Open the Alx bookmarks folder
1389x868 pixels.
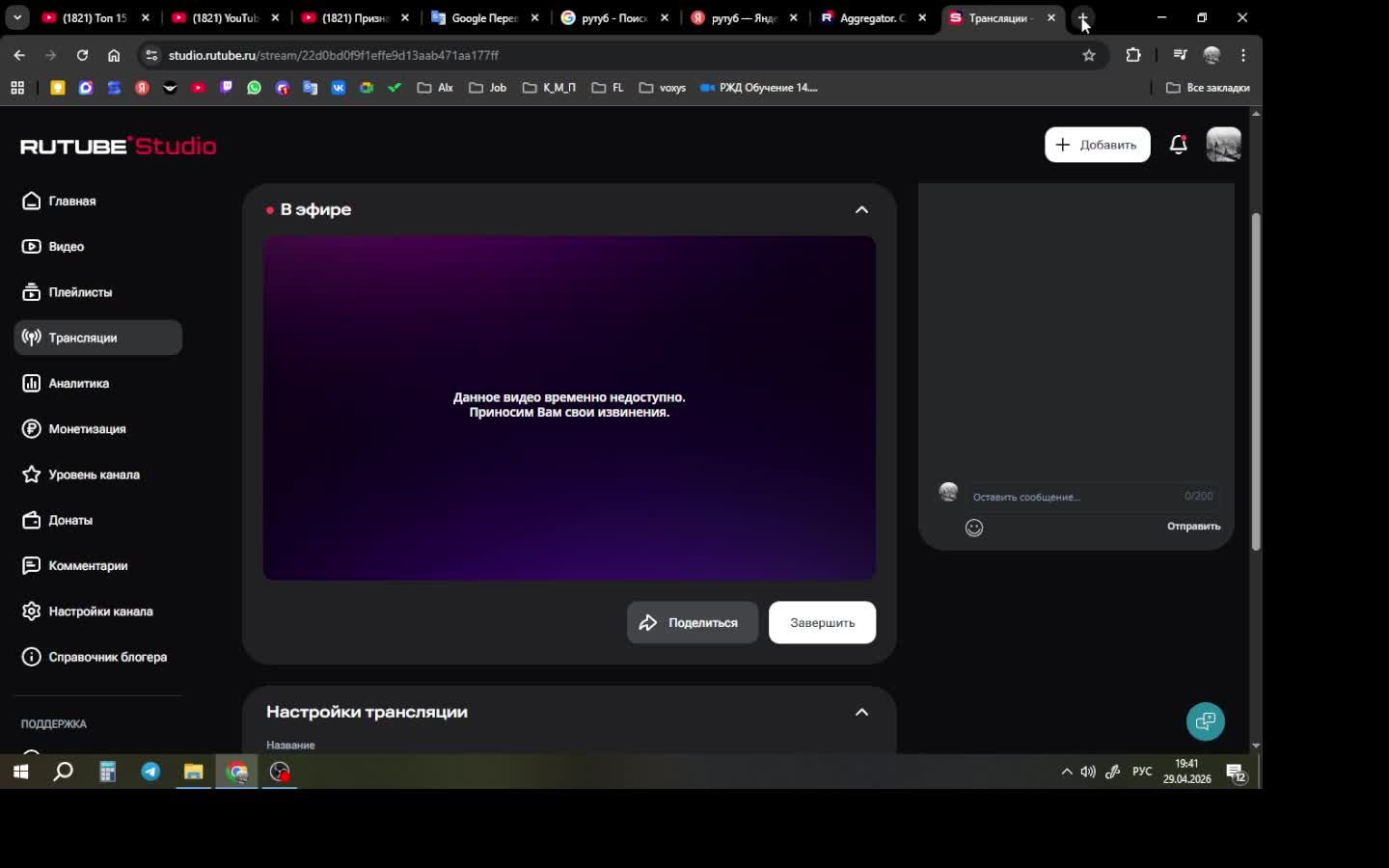tap(435, 88)
